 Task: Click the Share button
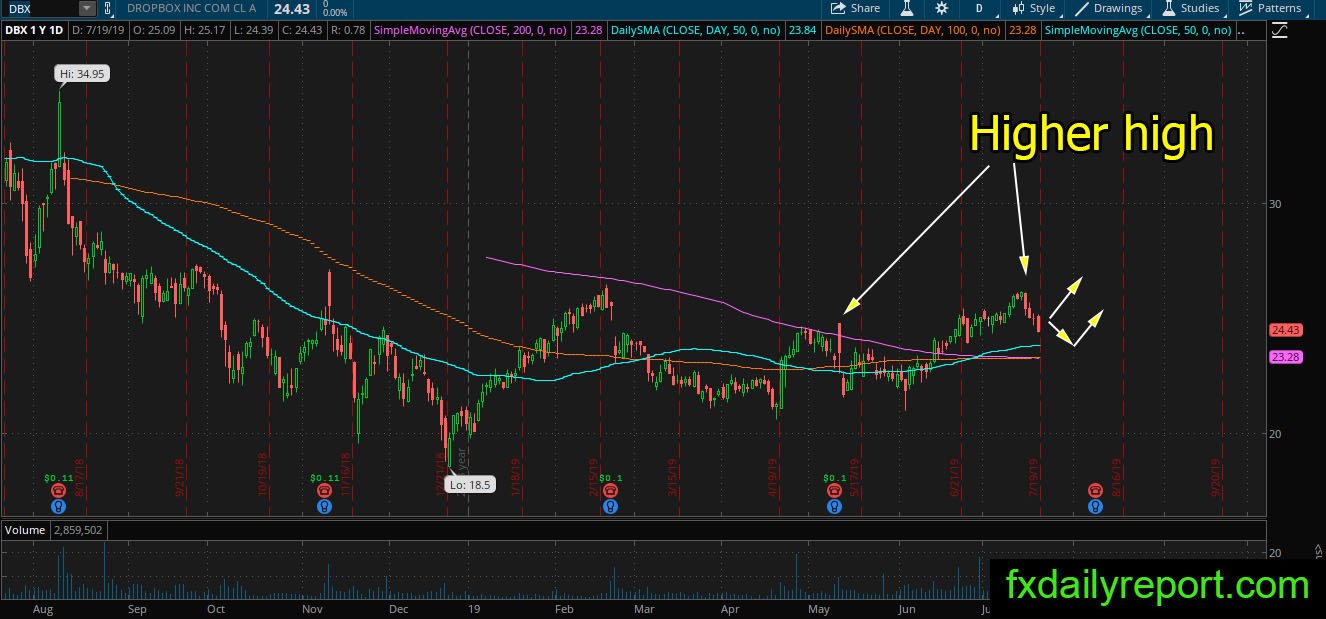coord(856,8)
